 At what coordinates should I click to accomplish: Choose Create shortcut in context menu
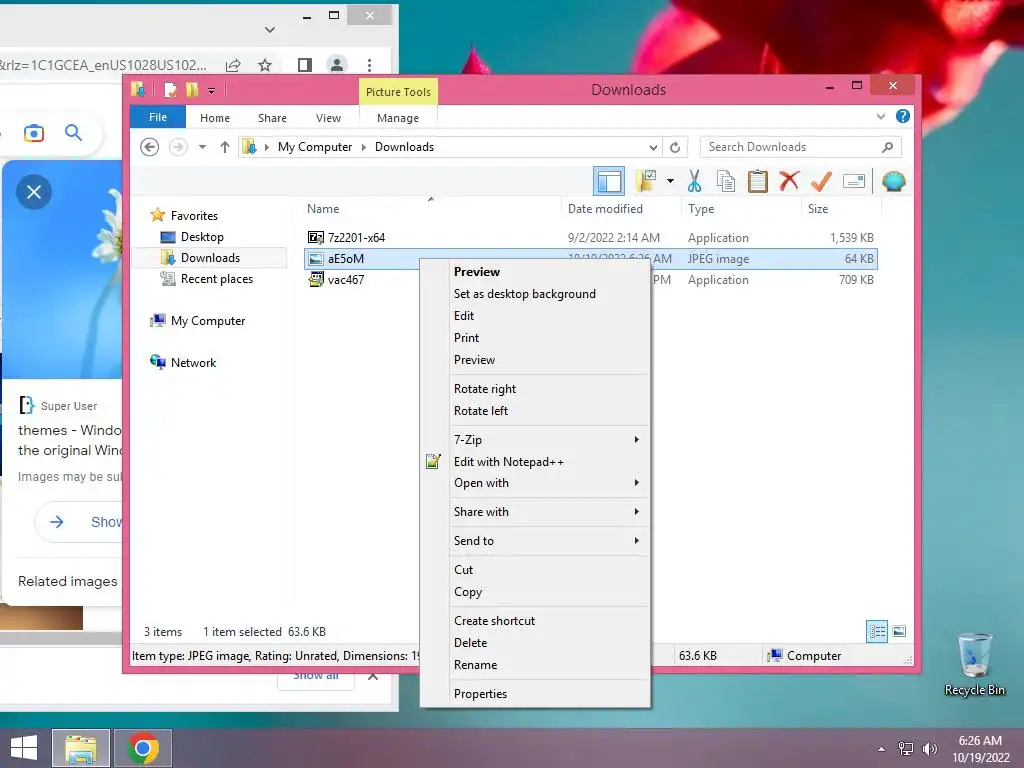535,621
